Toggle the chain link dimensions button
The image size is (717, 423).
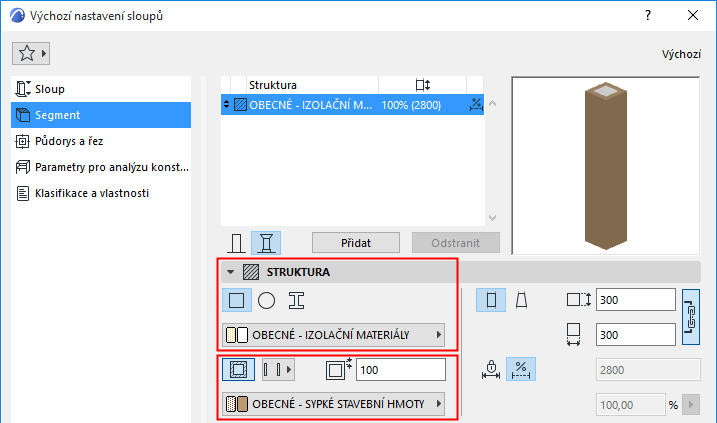[691, 317]
